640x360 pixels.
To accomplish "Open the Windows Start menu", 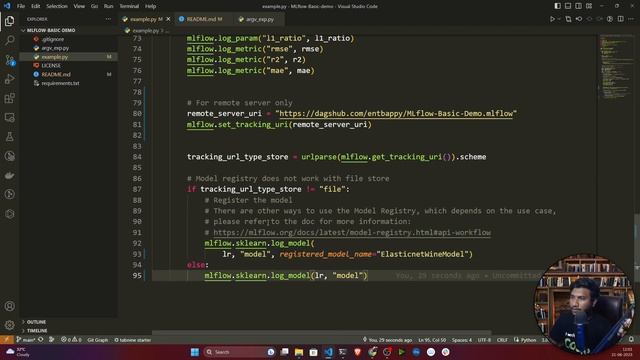I will tap(195, 352).
